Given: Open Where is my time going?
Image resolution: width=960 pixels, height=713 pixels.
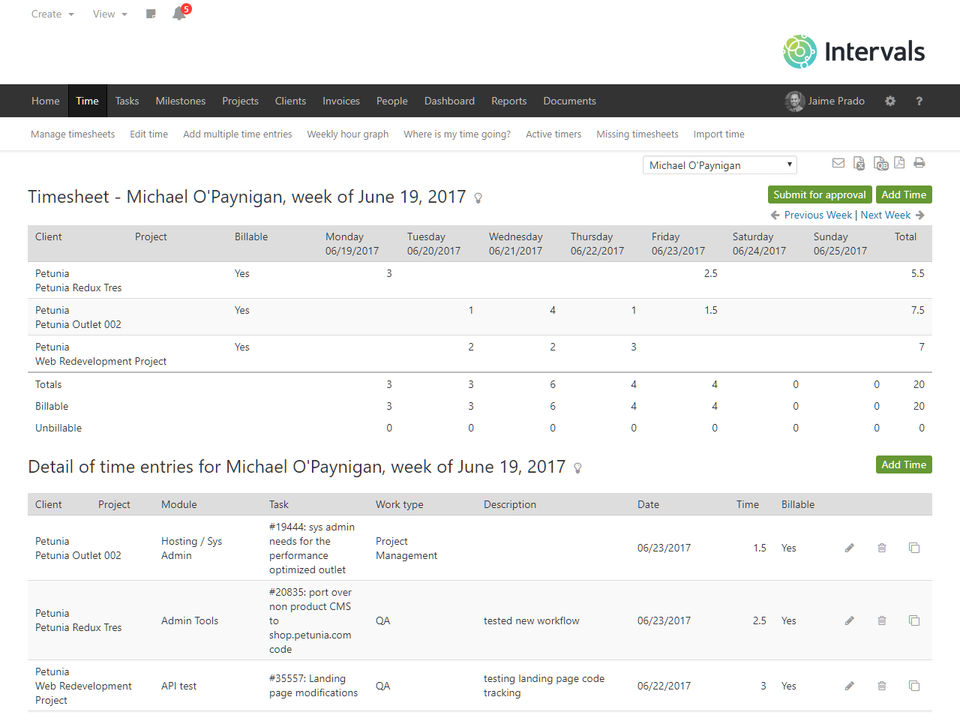Looking at the screenshot, I should point(457,134).
